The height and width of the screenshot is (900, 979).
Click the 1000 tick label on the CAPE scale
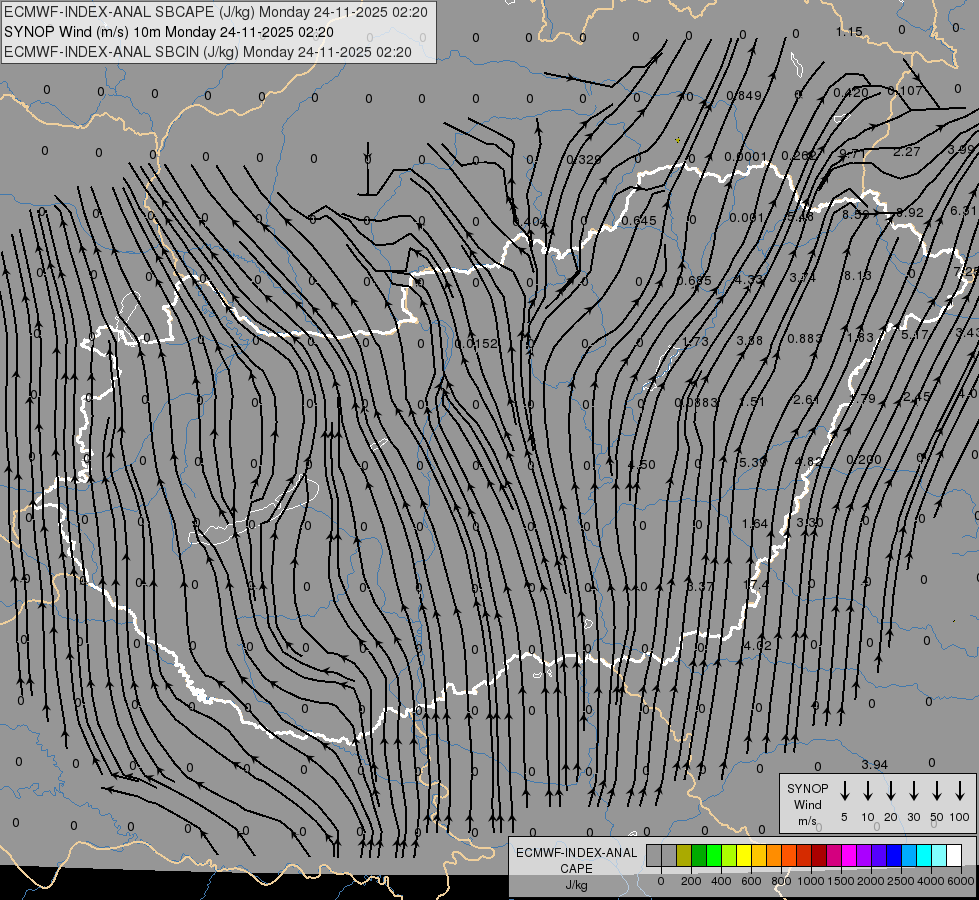pos(811,881)
